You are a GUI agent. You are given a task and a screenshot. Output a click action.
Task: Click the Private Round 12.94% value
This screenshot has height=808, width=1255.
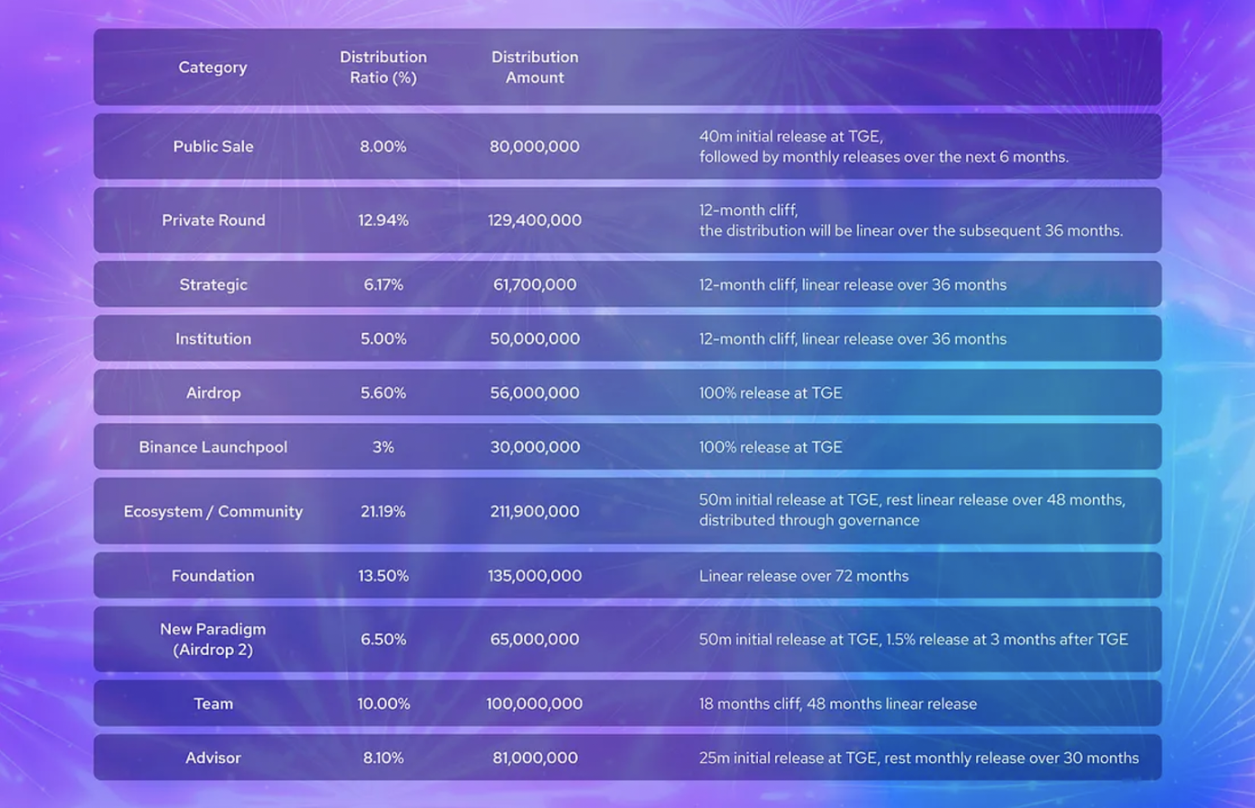383,220
